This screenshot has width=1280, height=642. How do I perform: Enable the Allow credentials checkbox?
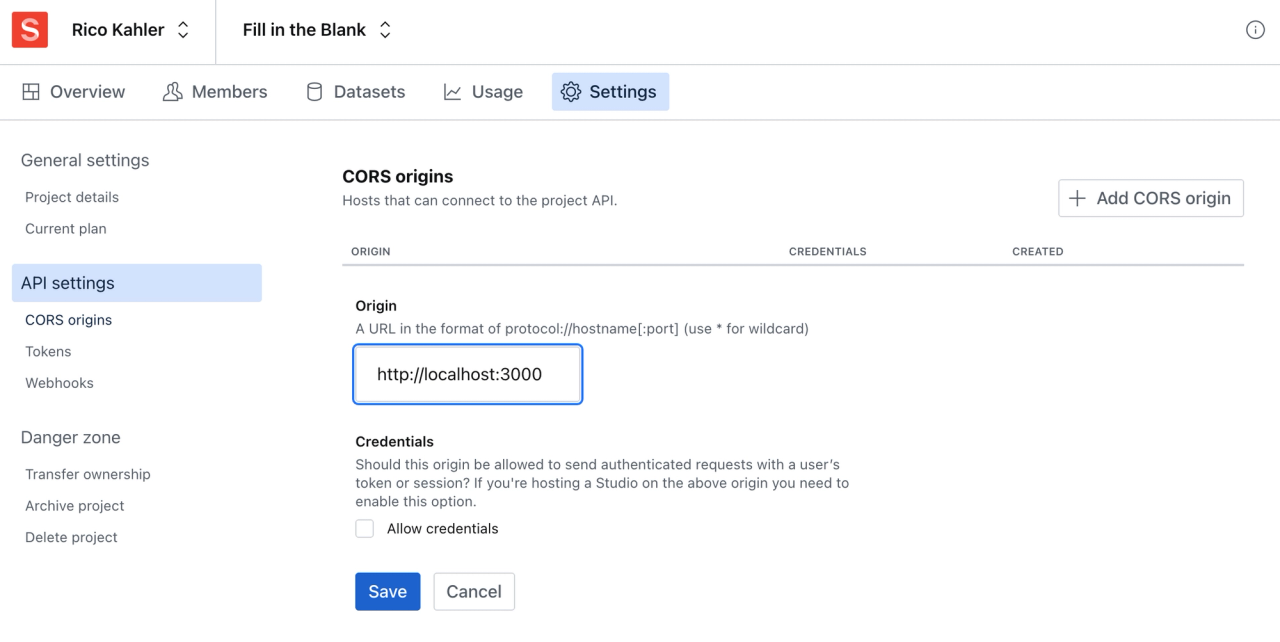(x=364, y=528)
